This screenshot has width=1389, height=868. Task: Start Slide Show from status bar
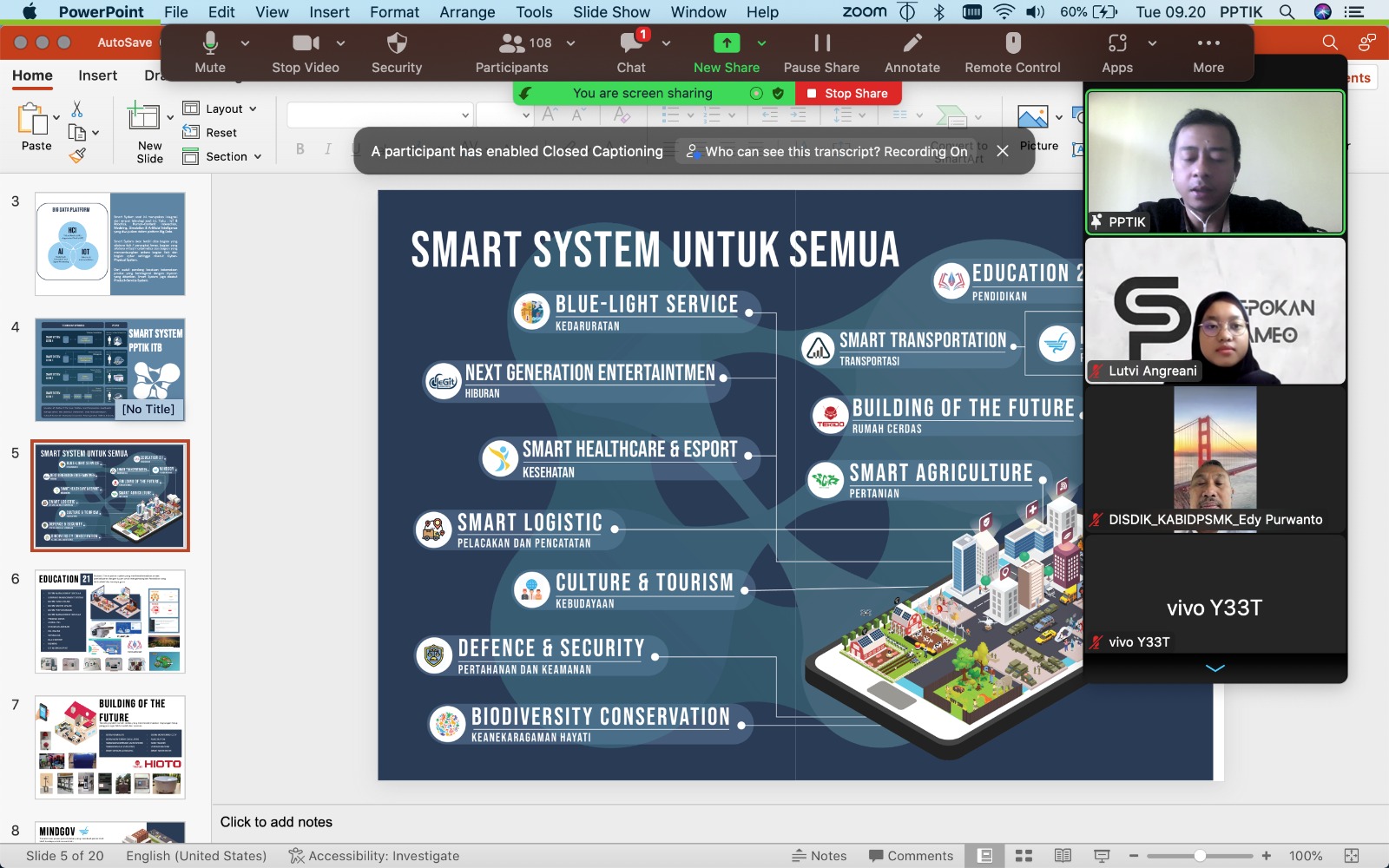tap(1102, 856)
